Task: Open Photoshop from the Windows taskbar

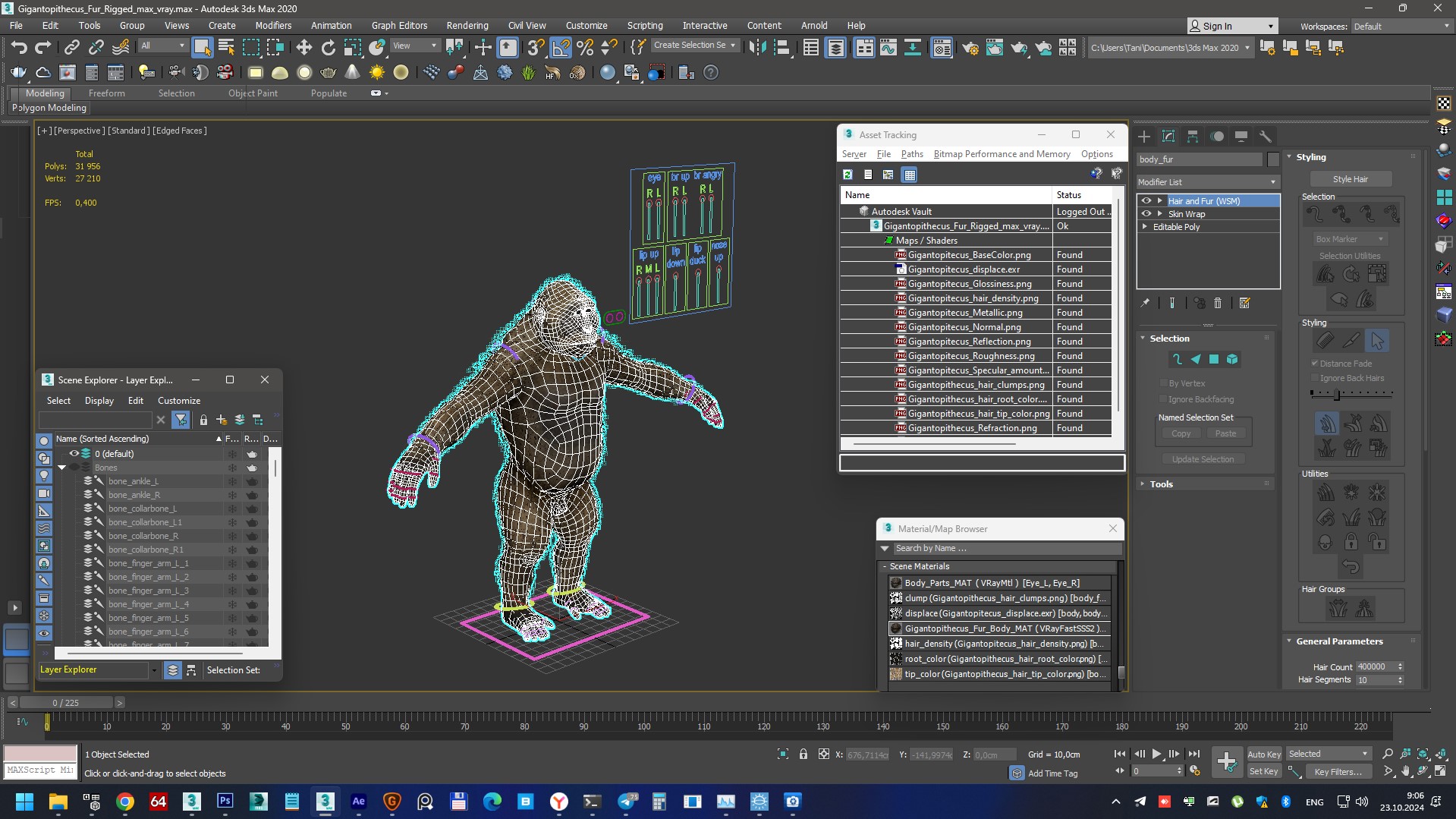Action: (x=225, y=801)
